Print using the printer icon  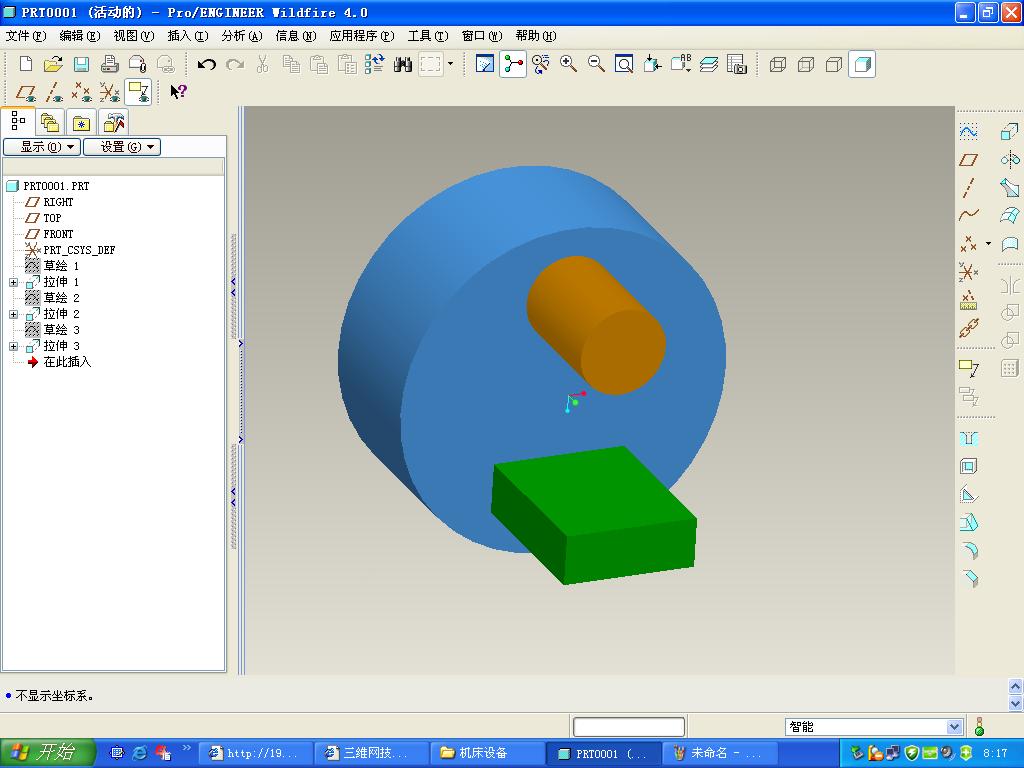point(110,64)
